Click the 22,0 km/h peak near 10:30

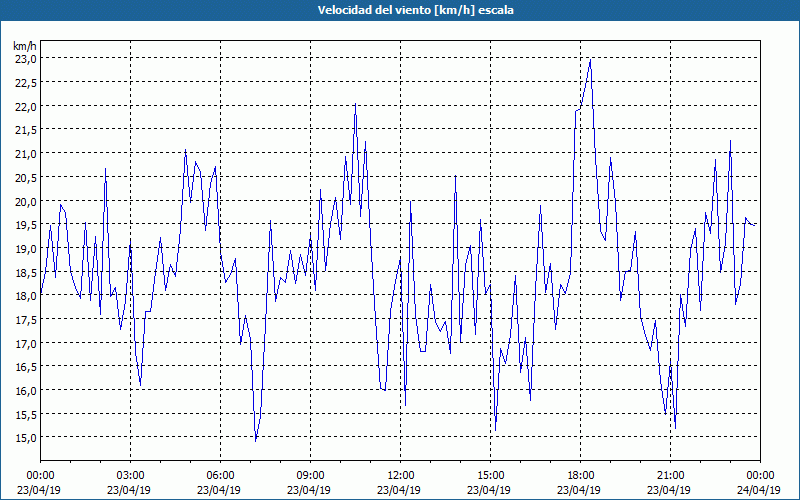coord(355,104)
